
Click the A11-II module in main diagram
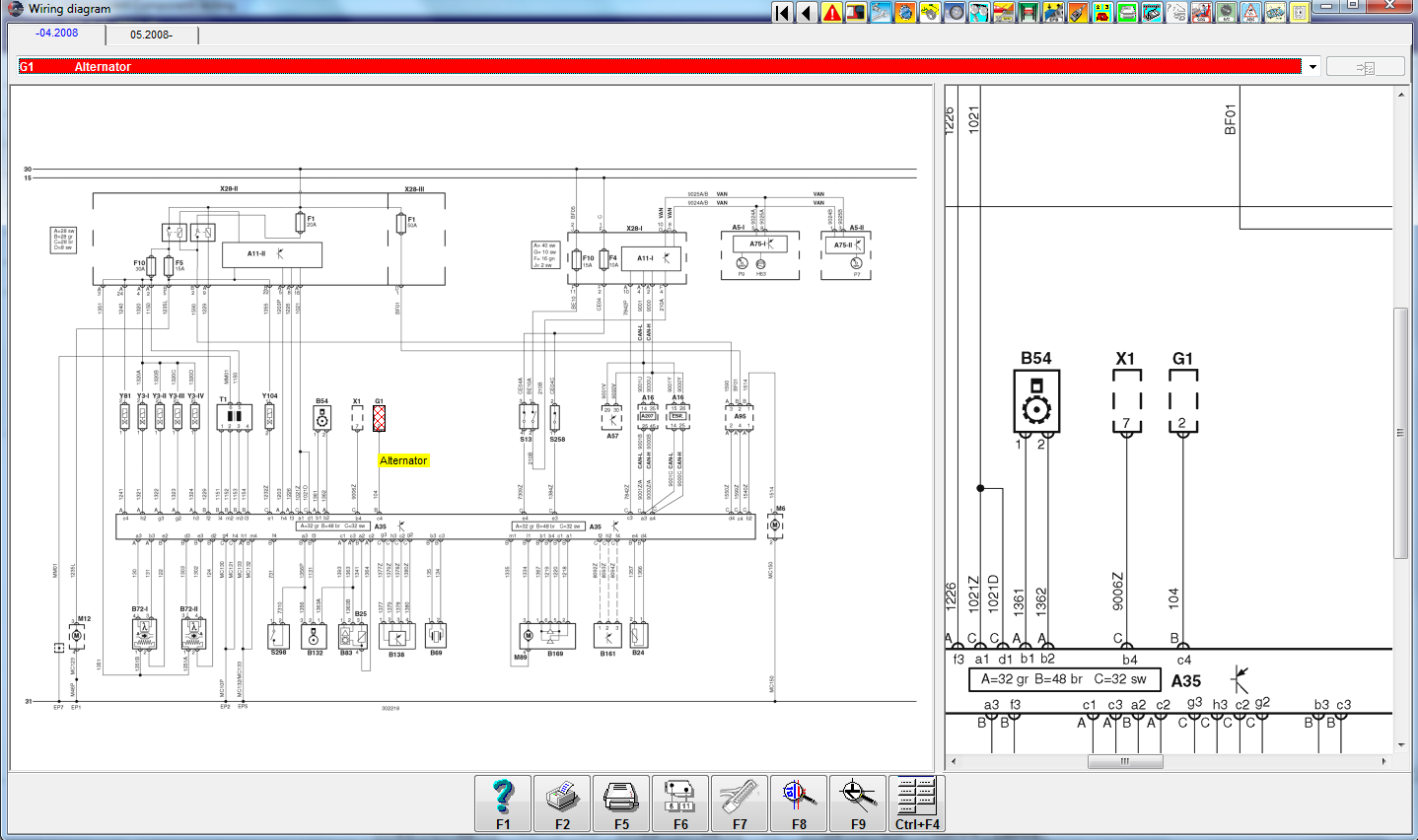point(271,254)
